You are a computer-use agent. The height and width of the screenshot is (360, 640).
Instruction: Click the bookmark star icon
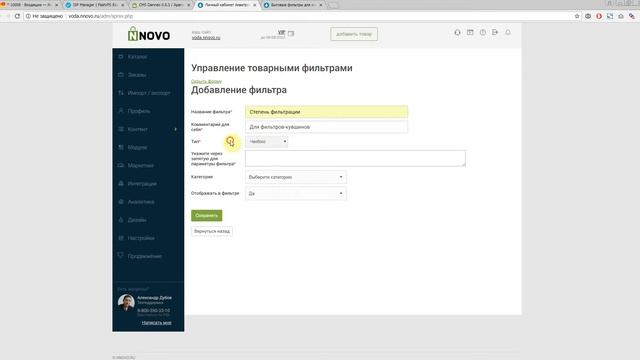pos(577,16)
